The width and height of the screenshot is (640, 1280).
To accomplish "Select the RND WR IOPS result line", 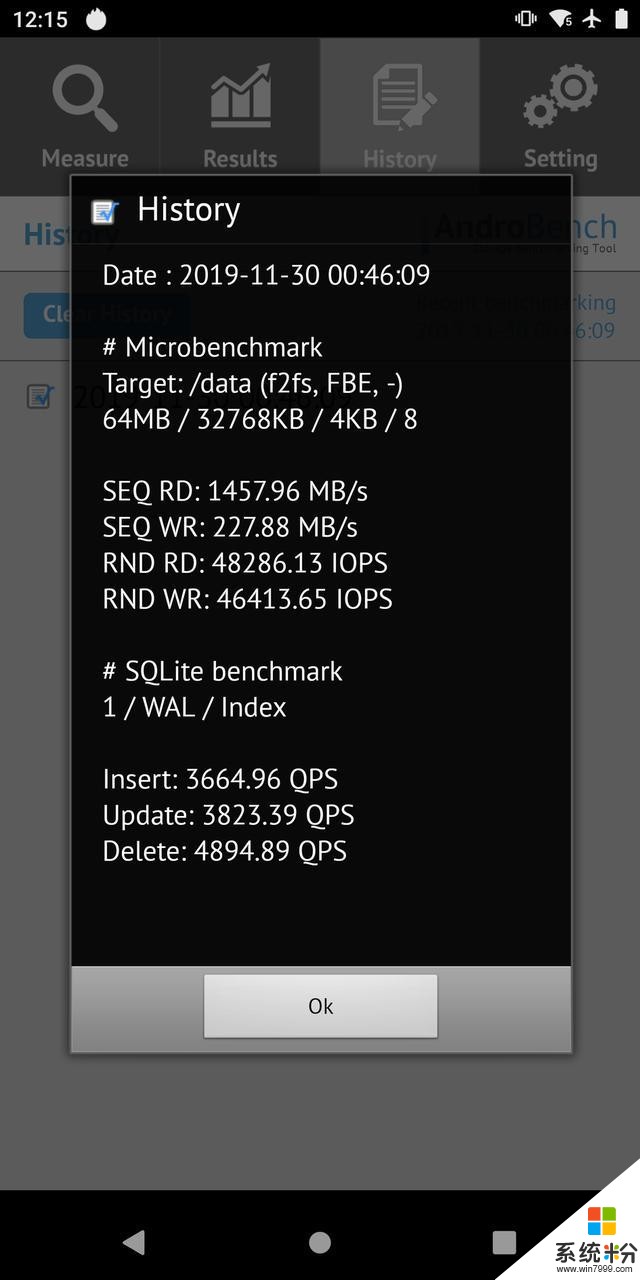I will 247,599.
